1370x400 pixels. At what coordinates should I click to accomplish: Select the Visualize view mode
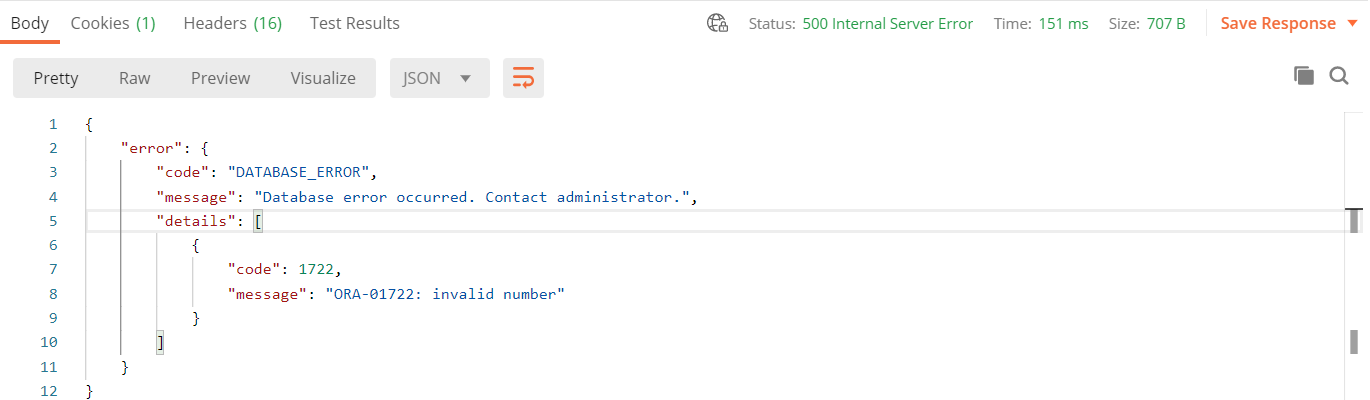(323, 78)
